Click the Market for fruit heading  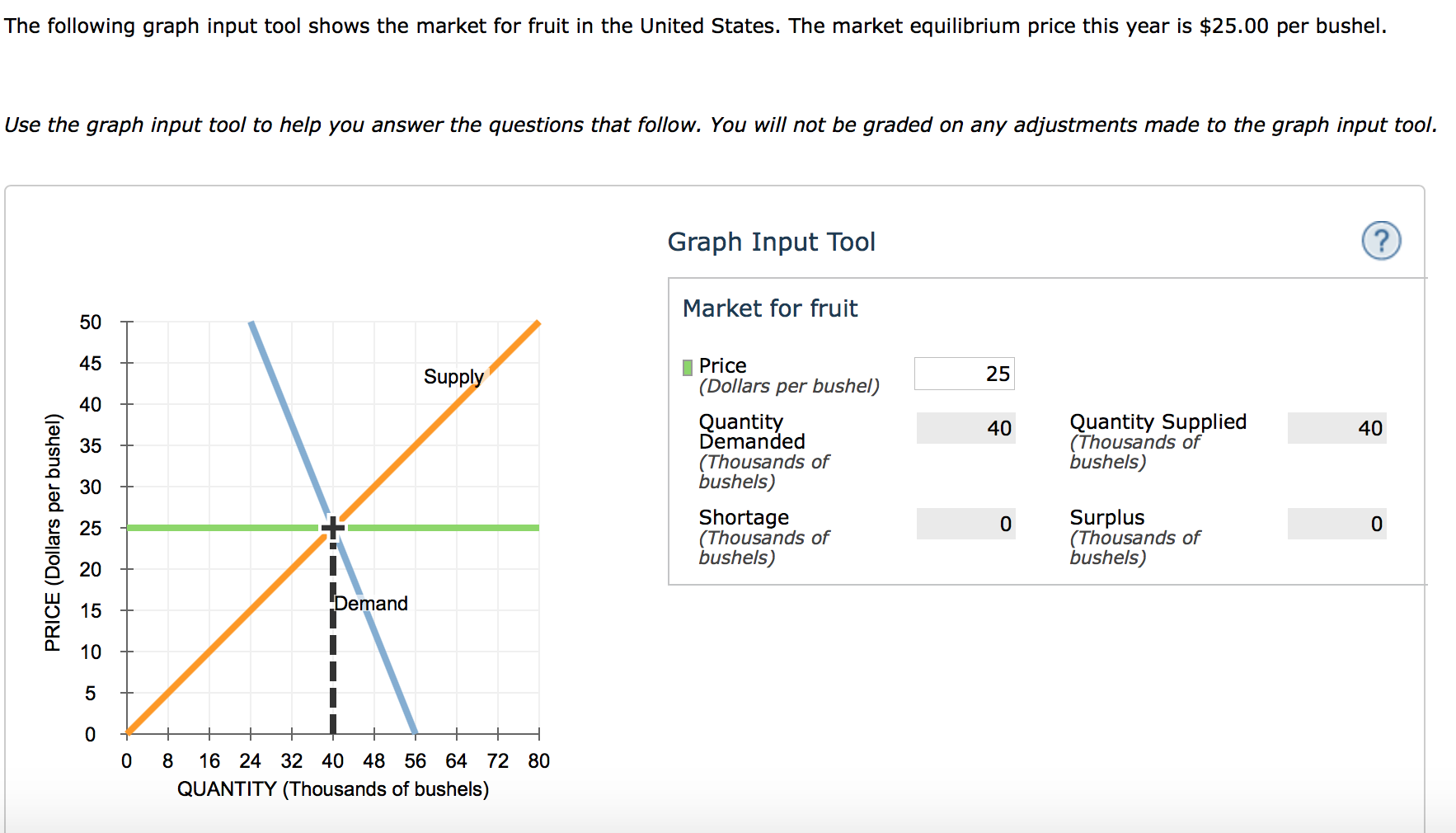click(770, 308)
